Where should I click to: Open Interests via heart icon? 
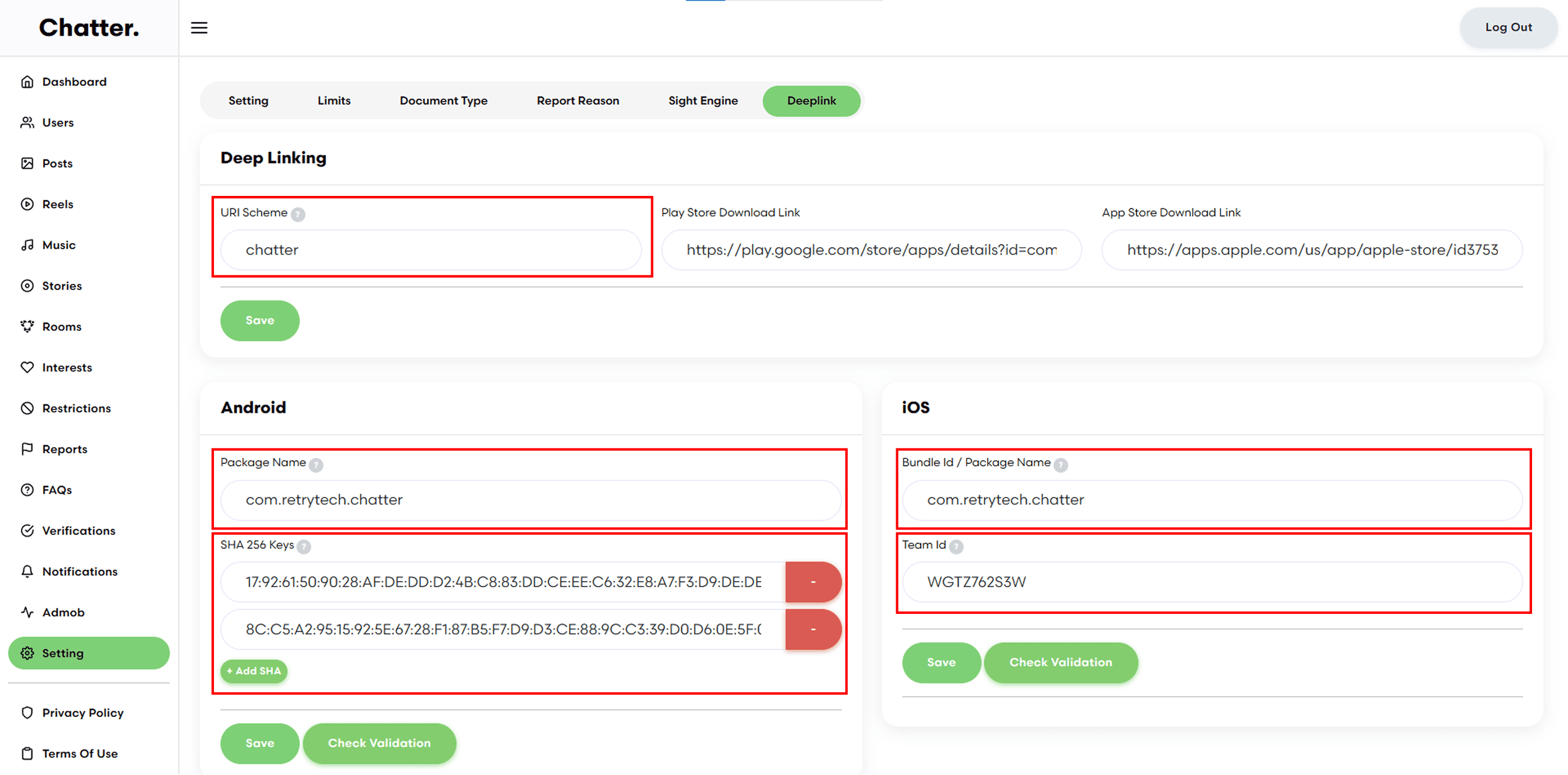[27, 367]
